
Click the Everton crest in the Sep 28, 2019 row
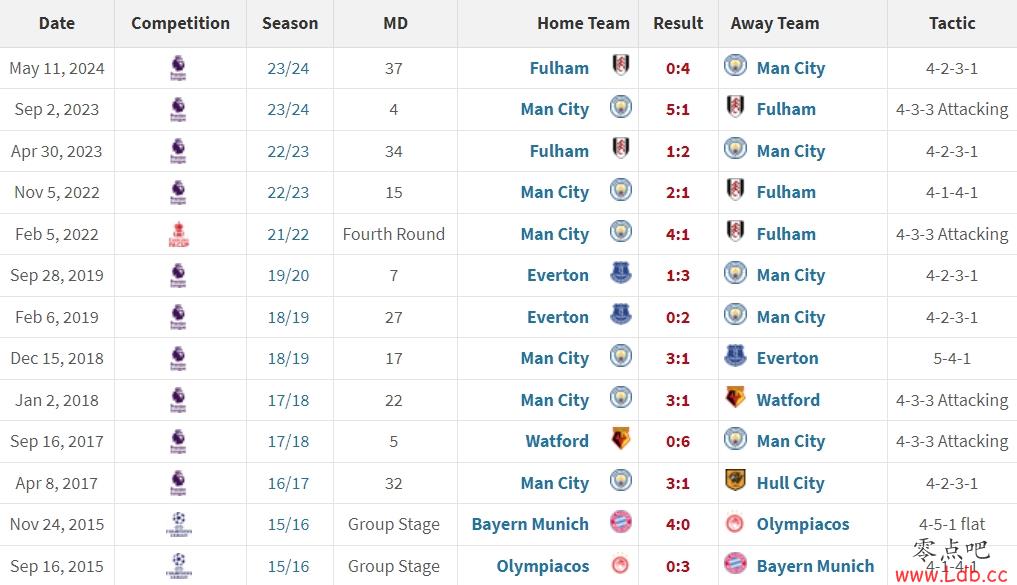coord(621,273)
